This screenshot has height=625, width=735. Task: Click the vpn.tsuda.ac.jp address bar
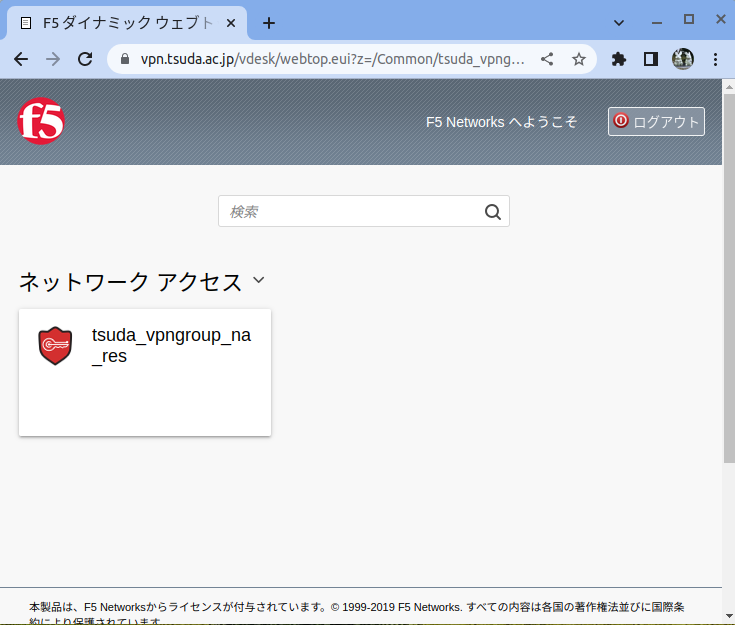pyautogui.click(x=330, y=59)
